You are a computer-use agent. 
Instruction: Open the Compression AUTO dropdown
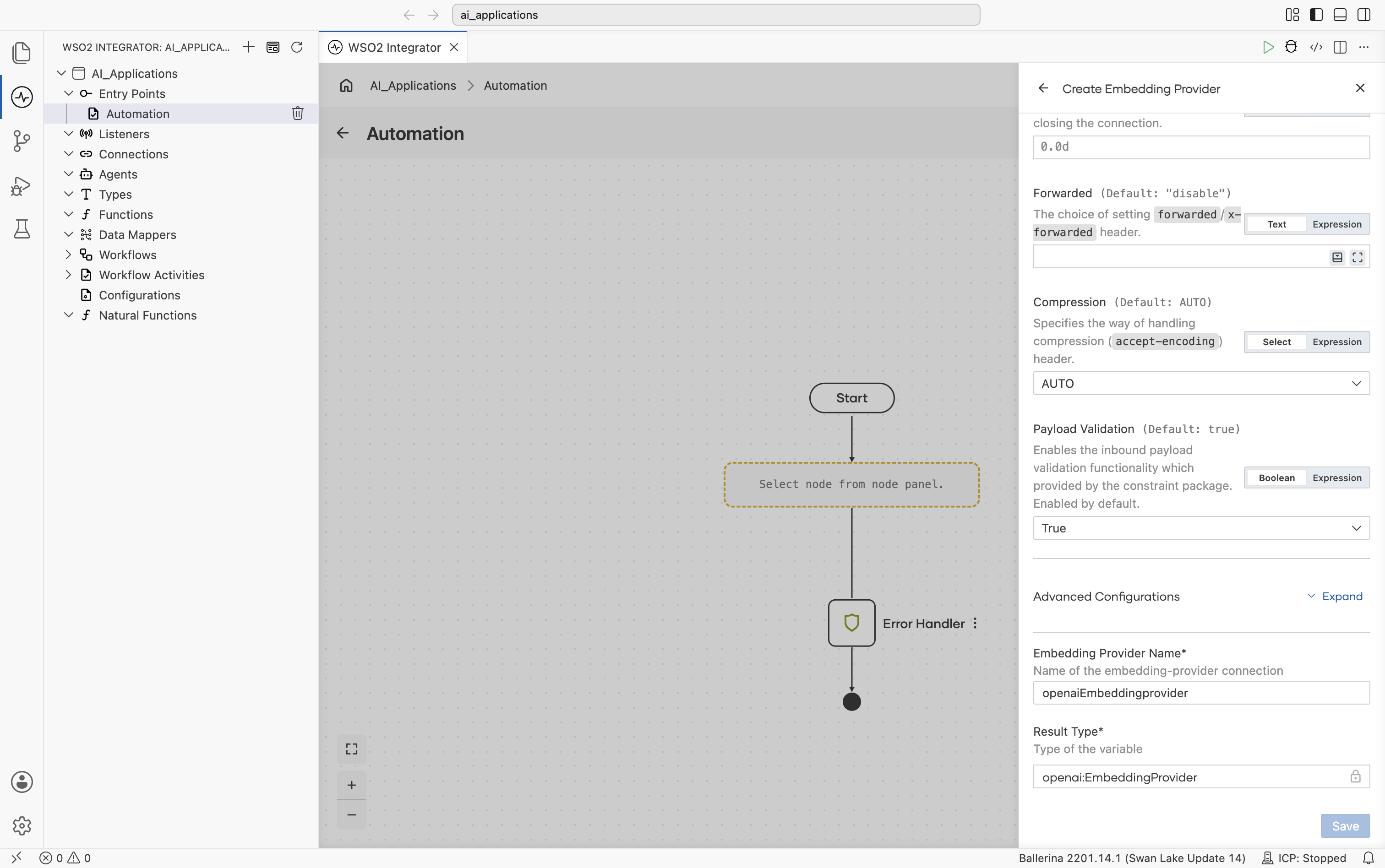click(x=1201, y=384)
